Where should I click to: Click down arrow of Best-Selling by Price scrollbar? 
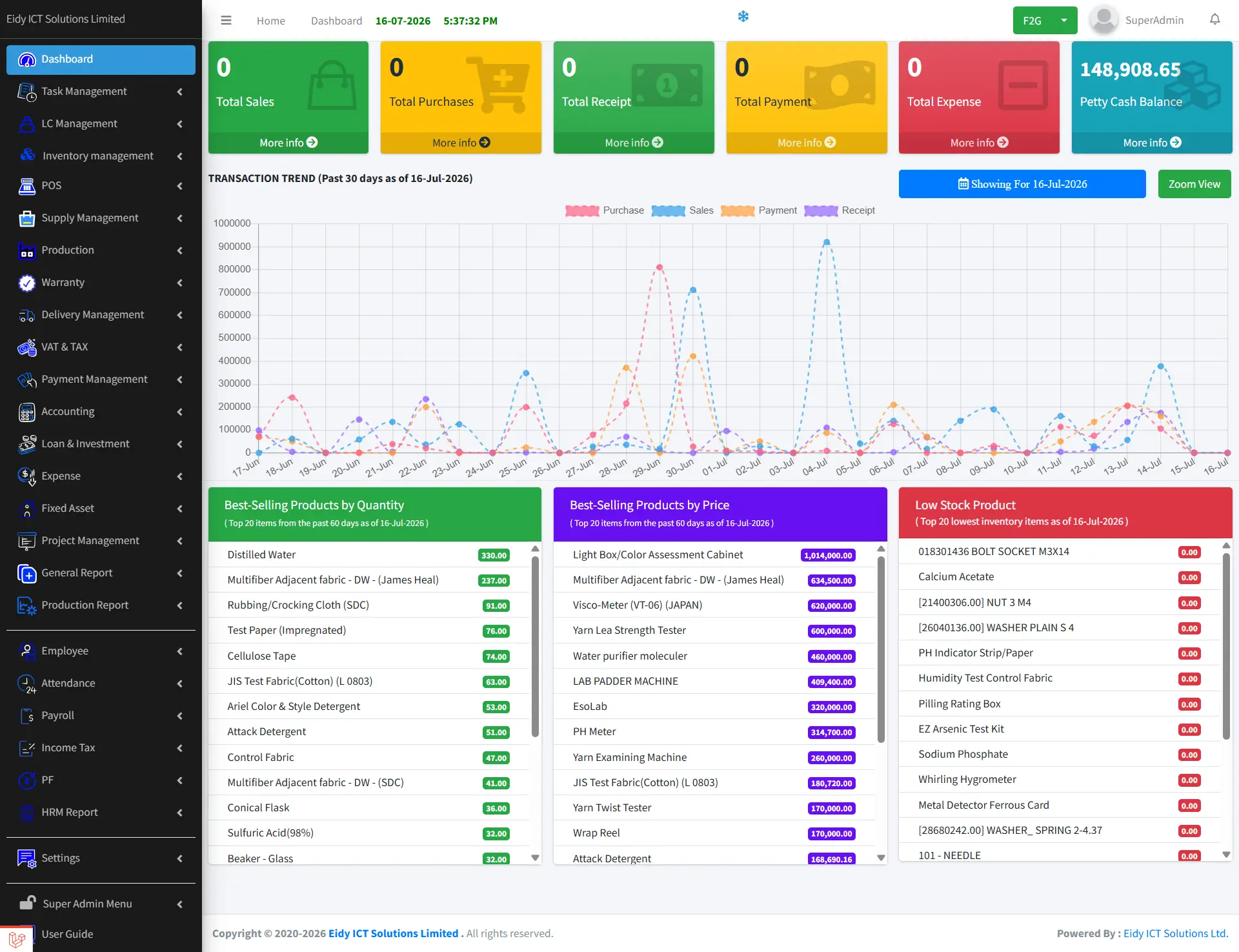point(881,858)
